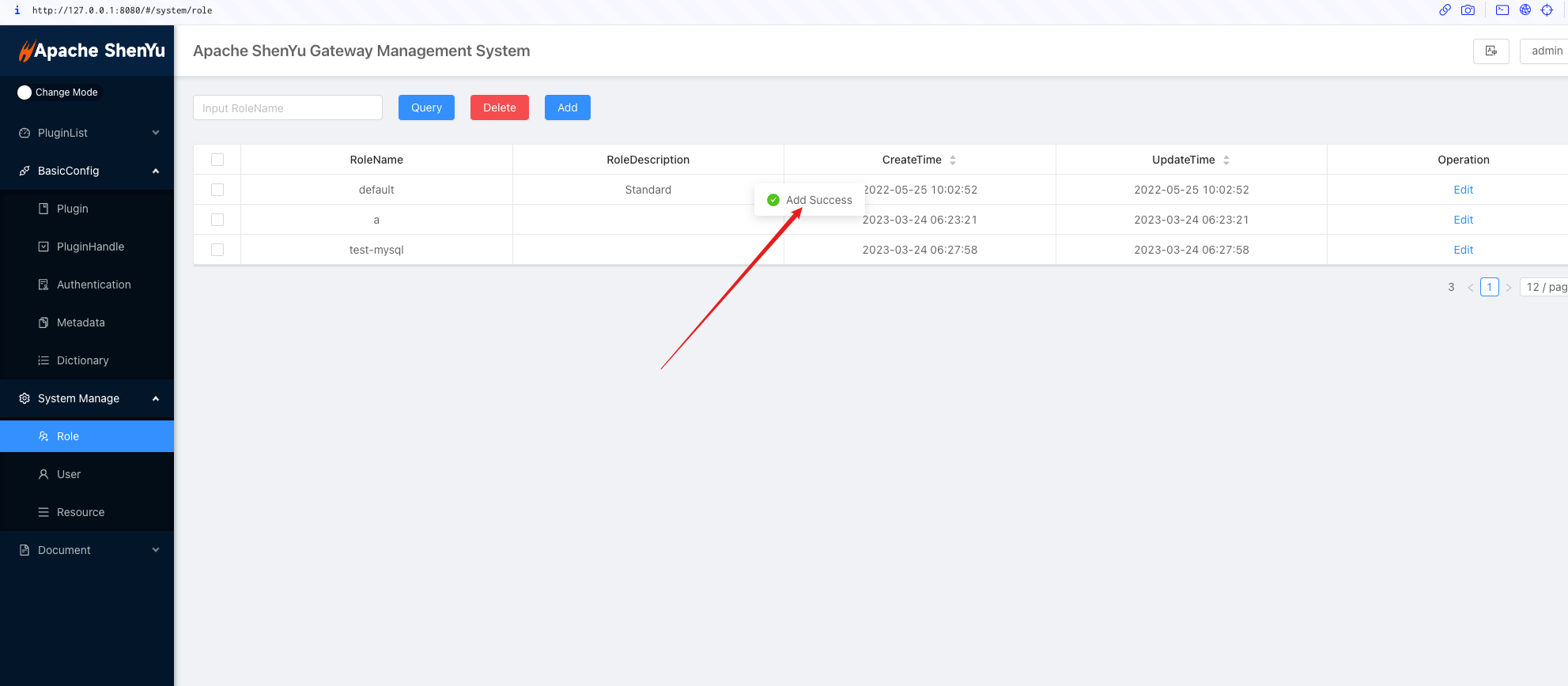The height and width of the screenshot is (686, 1568).
Task: Click the PluginHandle check-square icon
Action: (x=43, y=247)
